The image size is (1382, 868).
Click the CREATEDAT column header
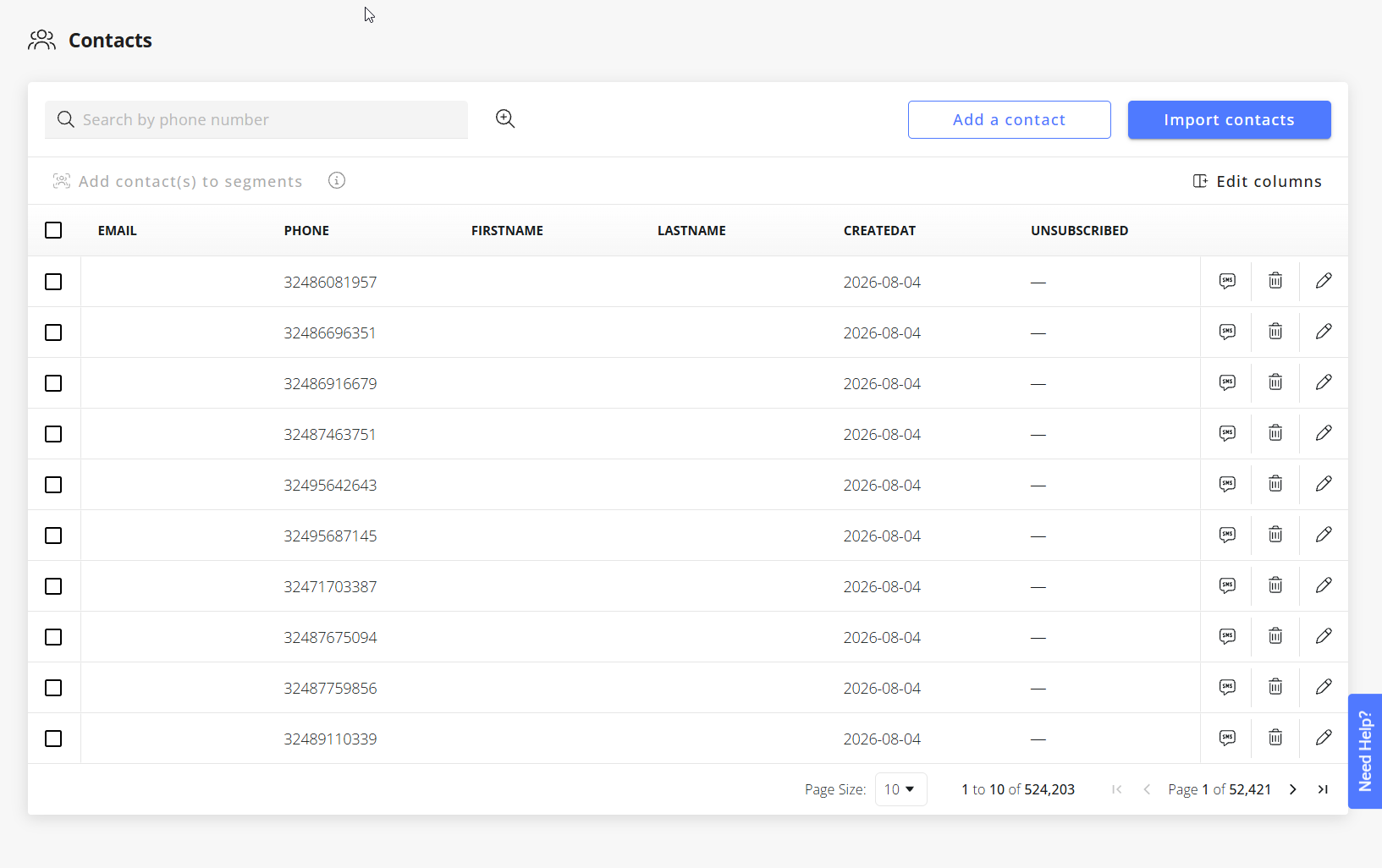click(x=879, y=230)
